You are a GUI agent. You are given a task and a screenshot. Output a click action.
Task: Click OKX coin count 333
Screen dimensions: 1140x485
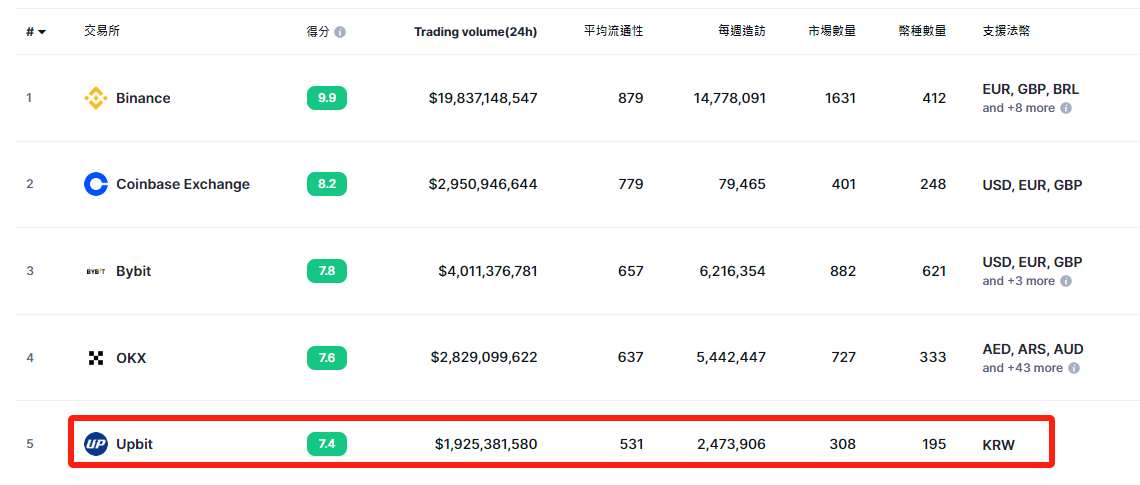pyautogui.click(x=933, y=358)
